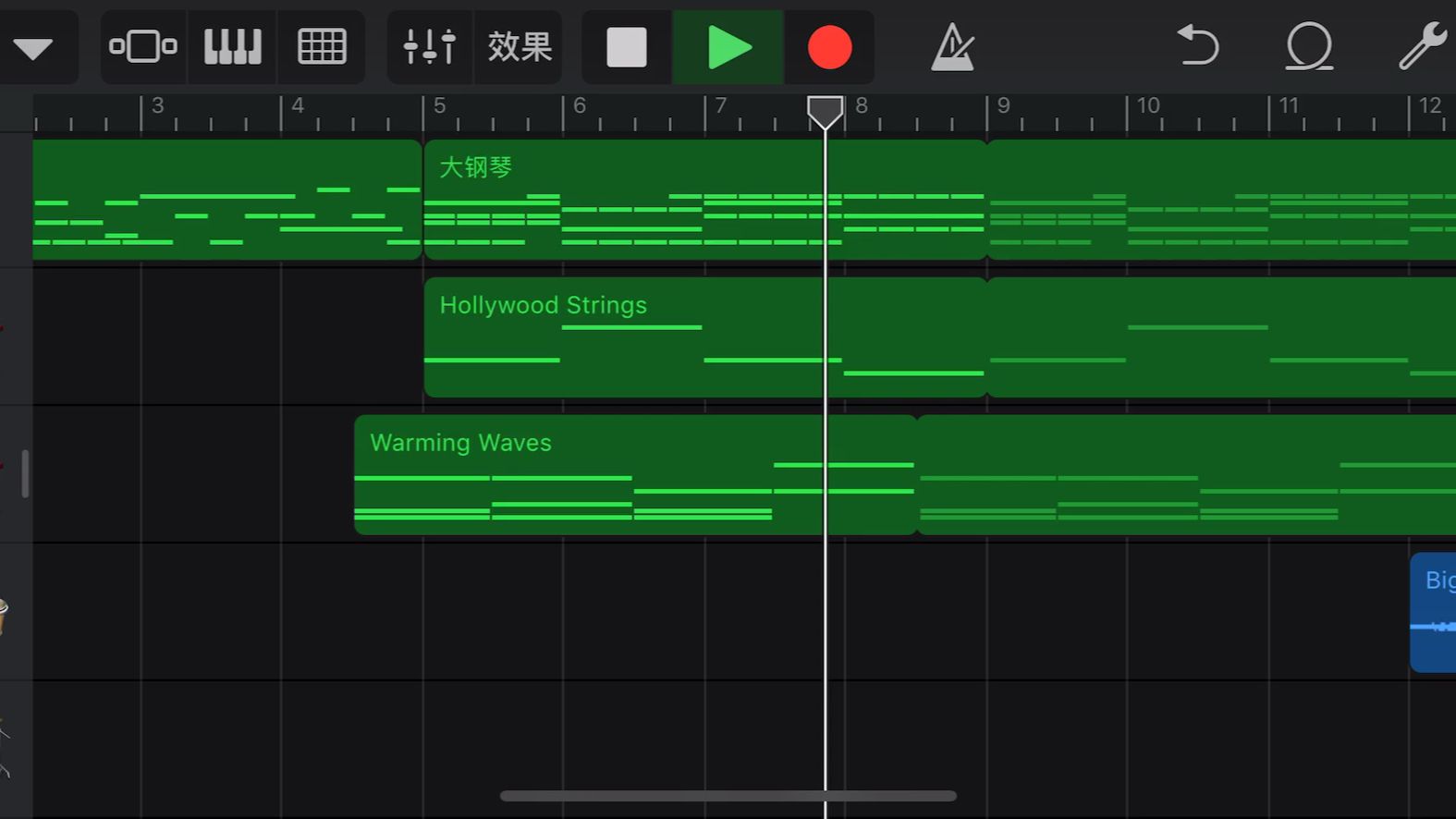Open the keyboard instrument view
This screenshot has width=1456, height=819.
pyautogui.click(x=232, y=47)
